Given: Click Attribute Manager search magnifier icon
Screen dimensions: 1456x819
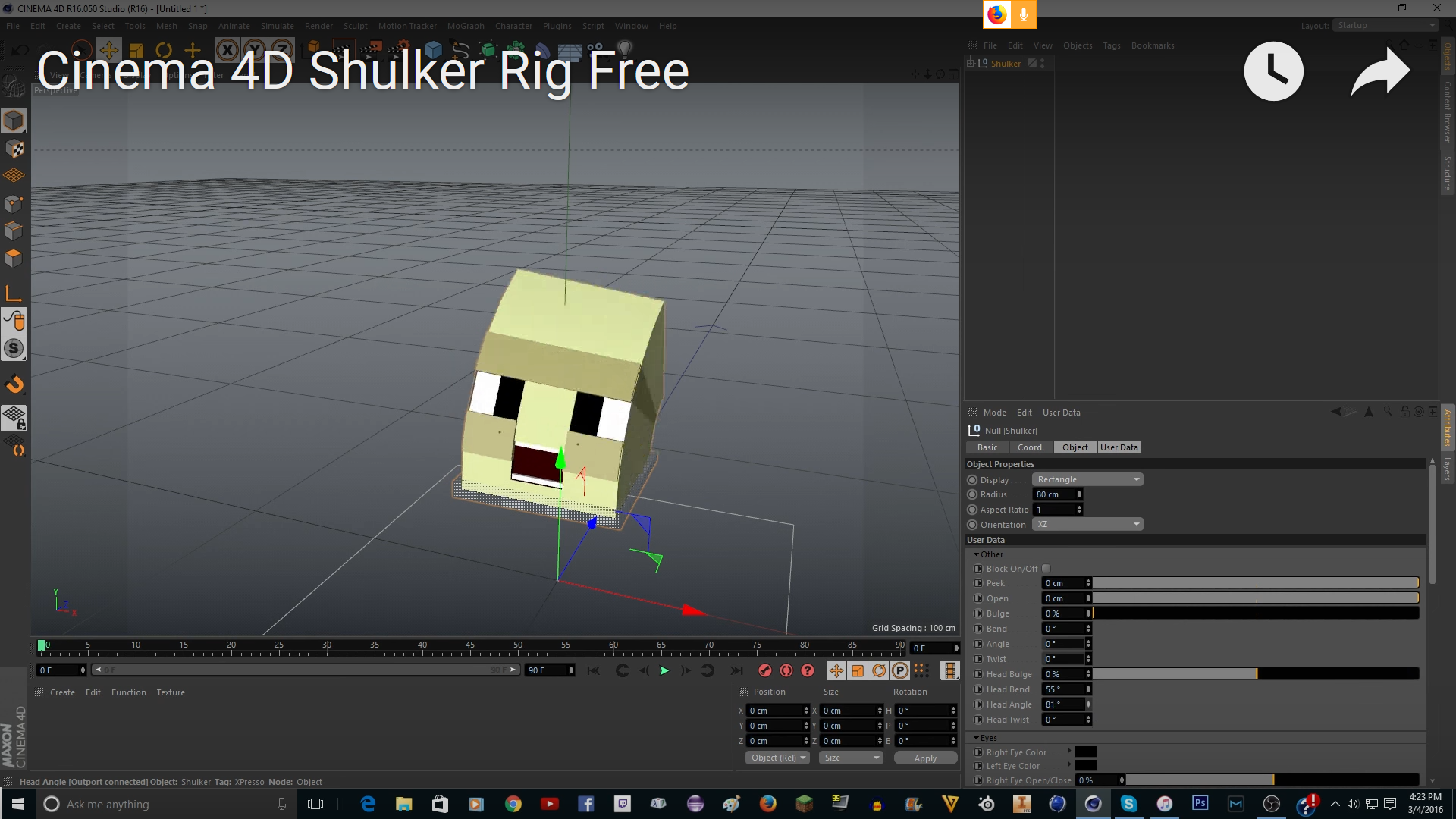Looking at the screenshot, I should (1388, 412).
